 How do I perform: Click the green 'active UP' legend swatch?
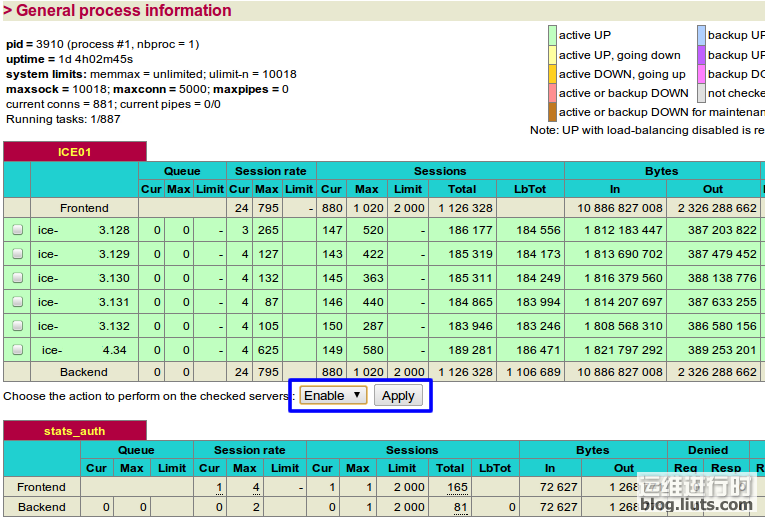point(552,35)
